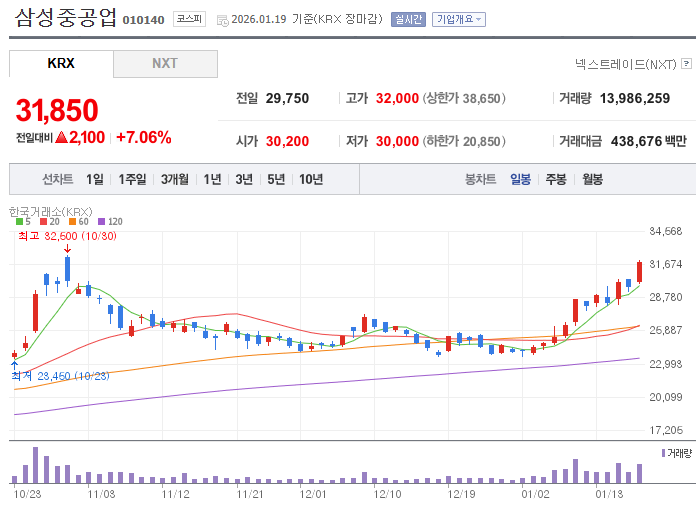Click the purple 120-day moving average legend swatch

pyautogui.click(x=102, y=221)
